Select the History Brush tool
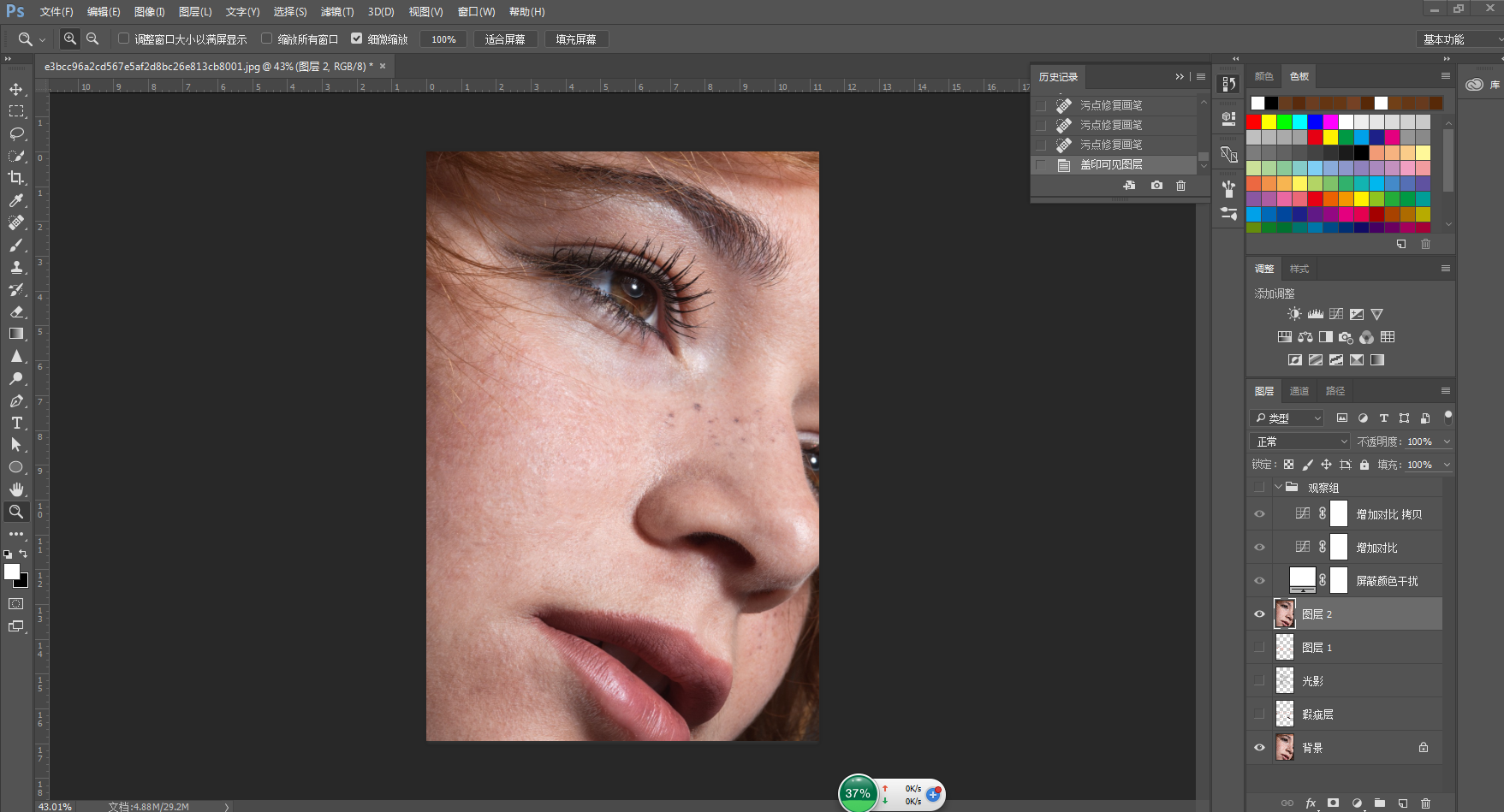The image size is (1504, 812). (x=16, y=289)
